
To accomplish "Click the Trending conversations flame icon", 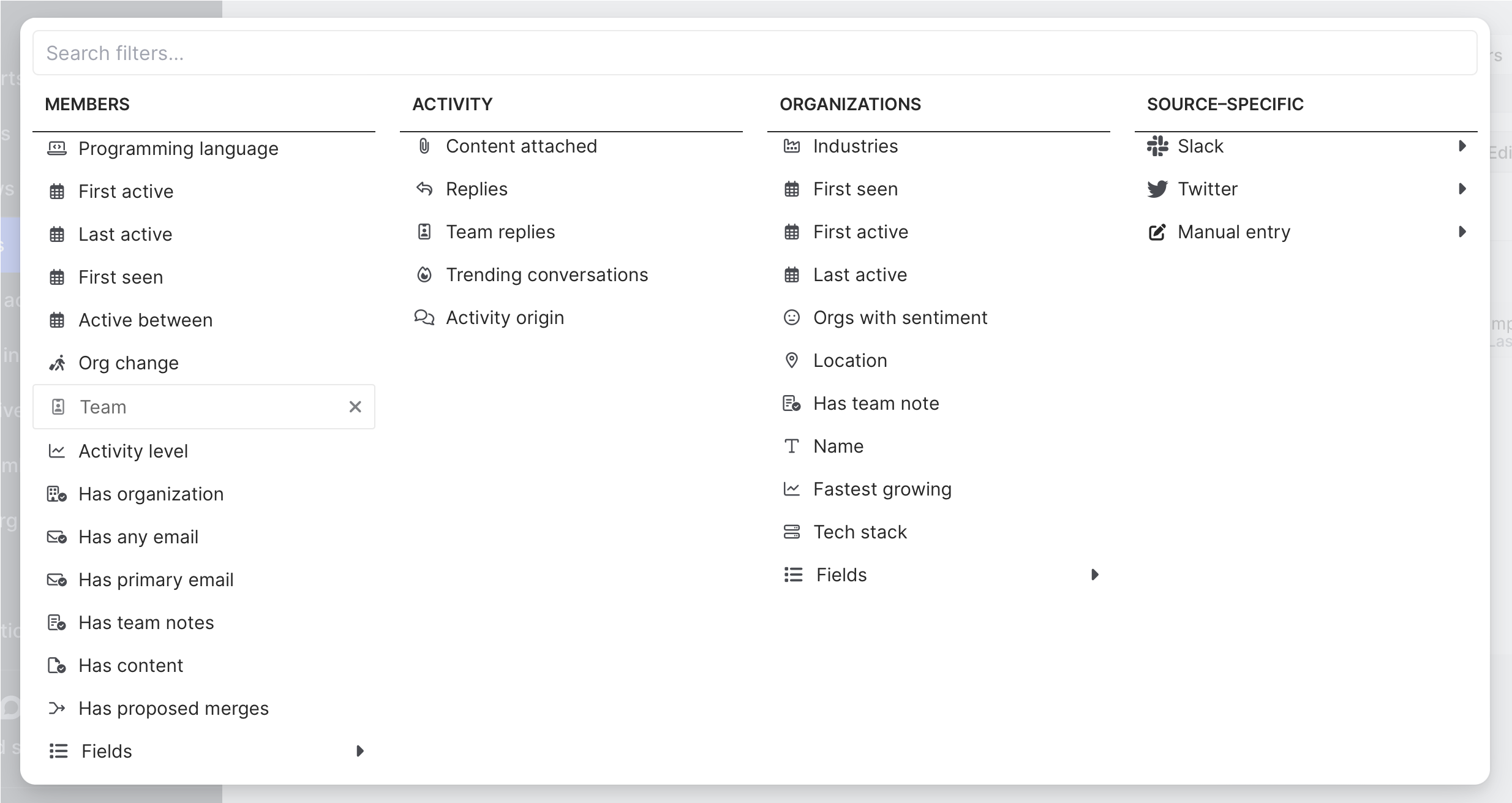I will (424, 275).
